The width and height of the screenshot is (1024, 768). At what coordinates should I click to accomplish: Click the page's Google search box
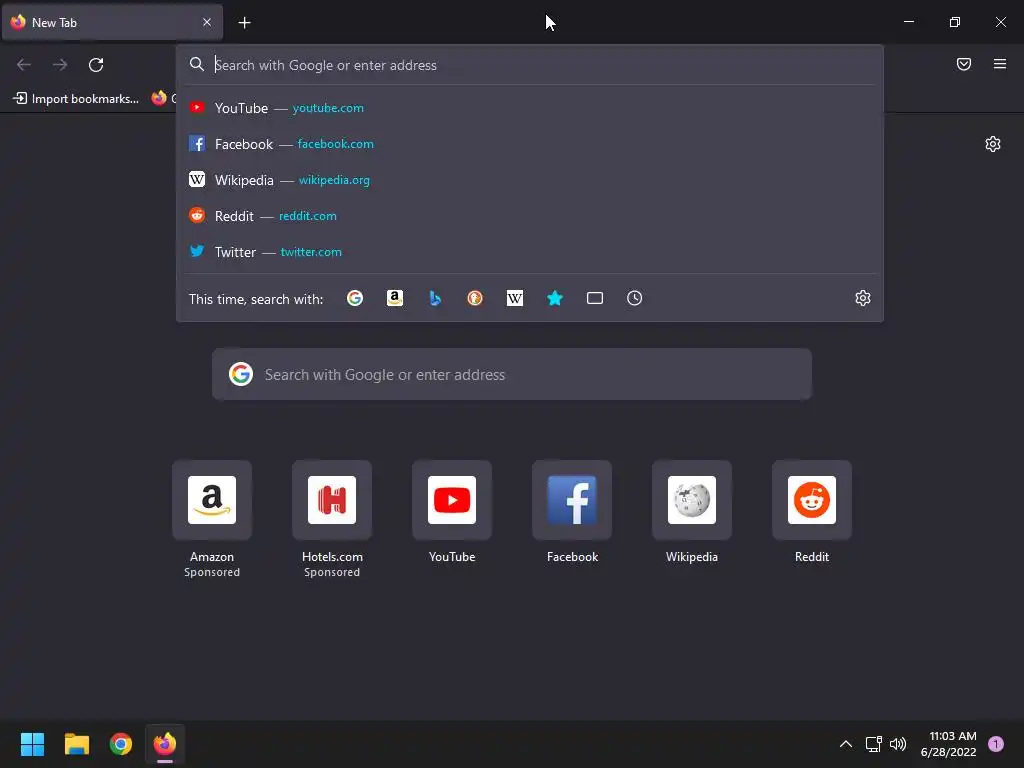point(512,374)
